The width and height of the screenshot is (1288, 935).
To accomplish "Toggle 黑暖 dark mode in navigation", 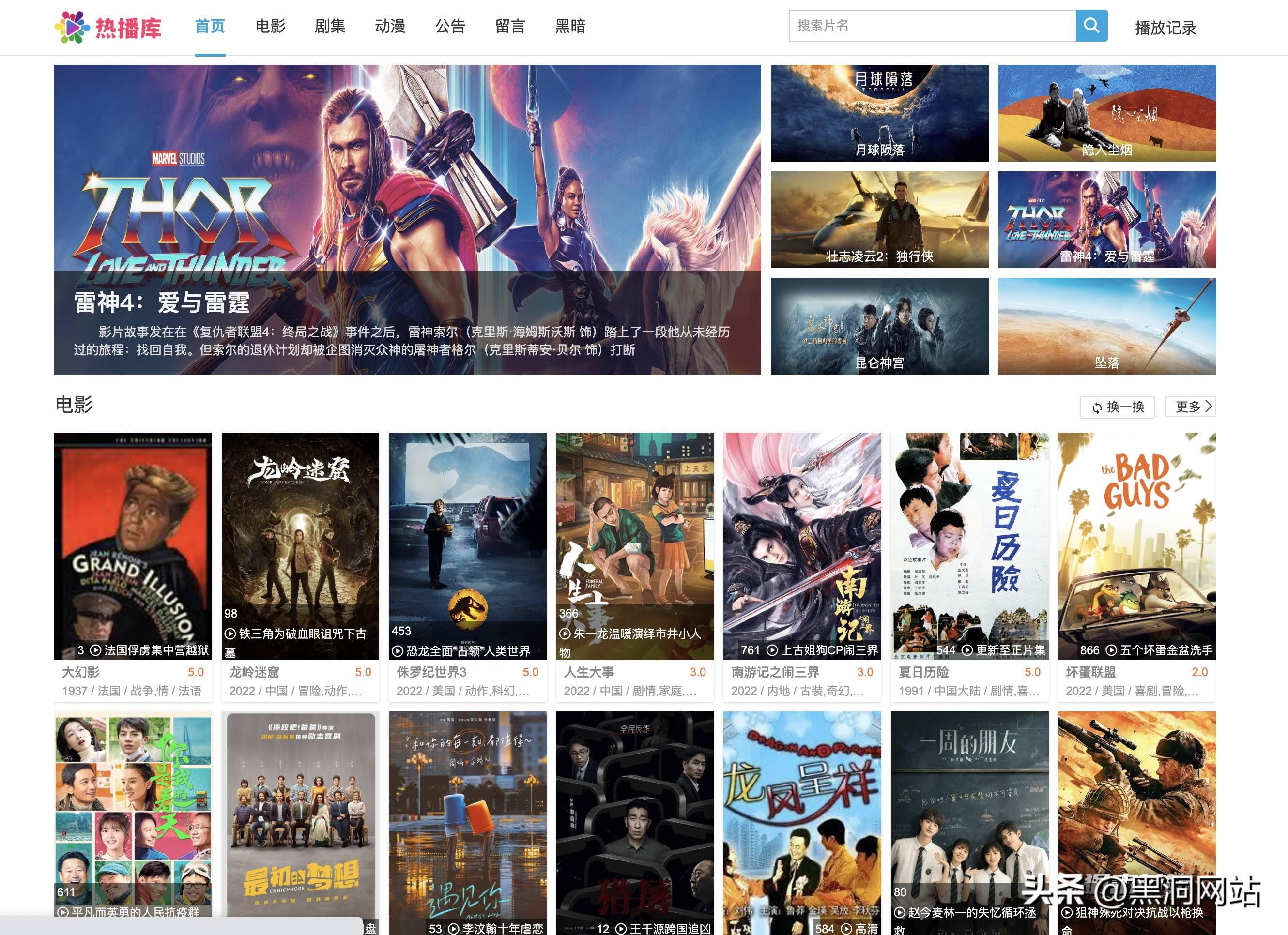I will (570, 26).
